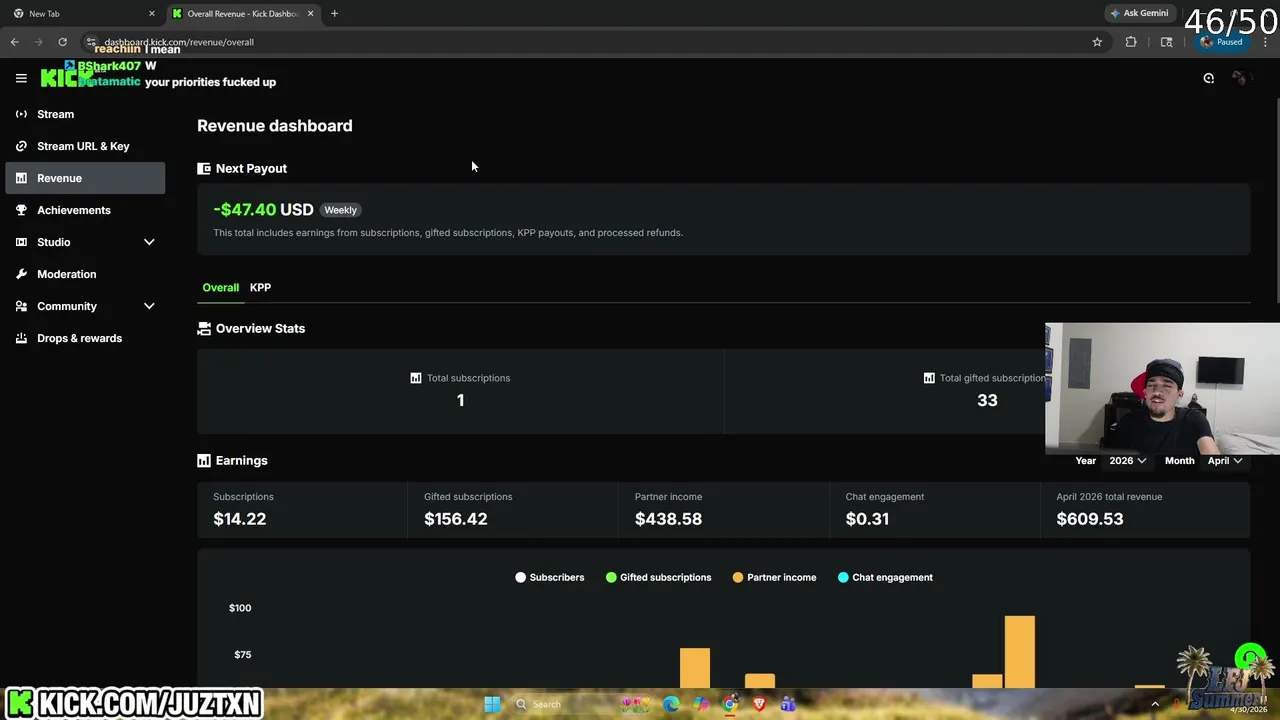The width and height of the screenshot is (1280, 720).
Task: Click the $438.58 Partner income value
Action: coord(668,519)
